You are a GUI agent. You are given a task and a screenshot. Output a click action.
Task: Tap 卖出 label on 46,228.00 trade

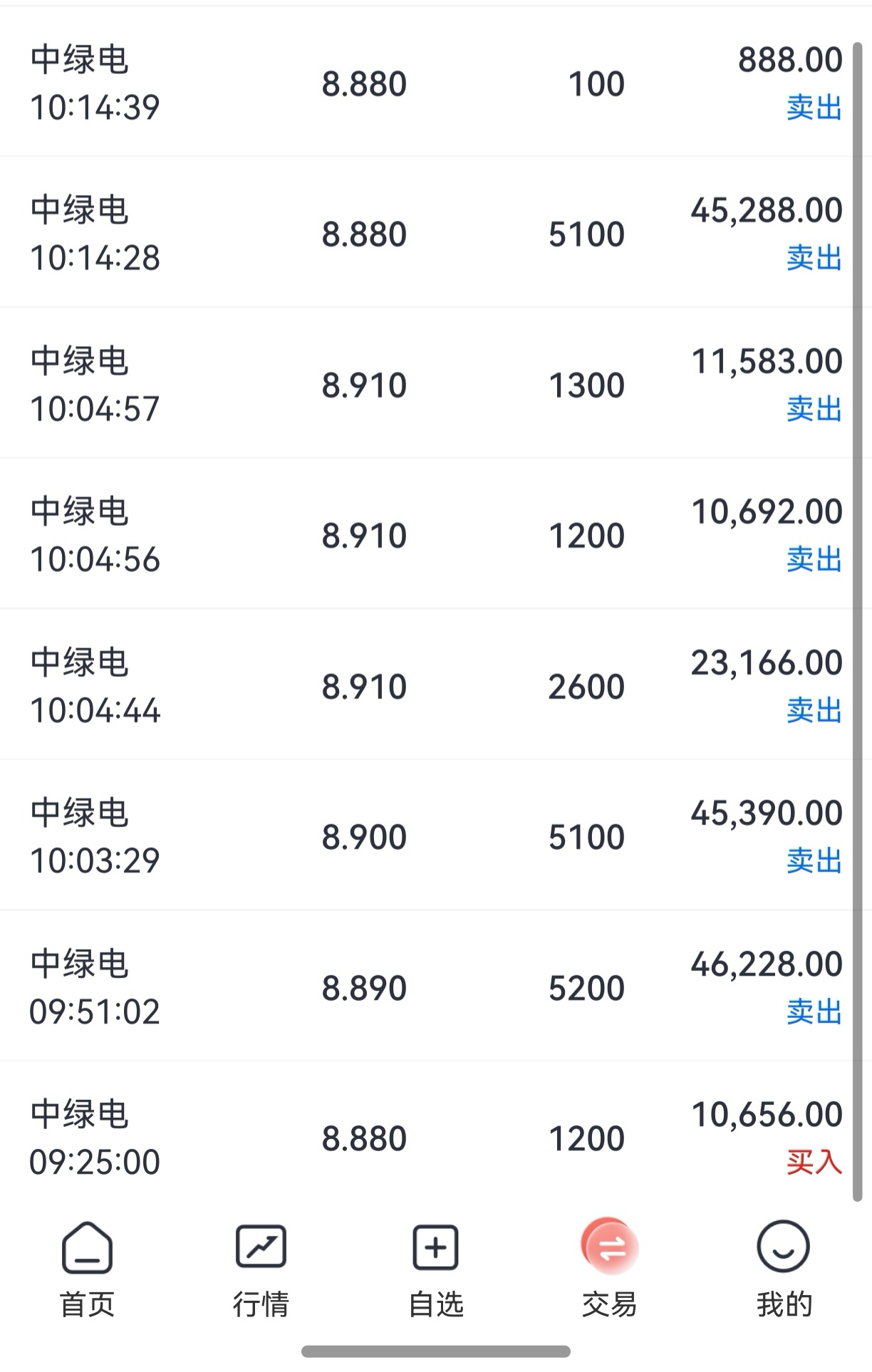pos(814,1012)
